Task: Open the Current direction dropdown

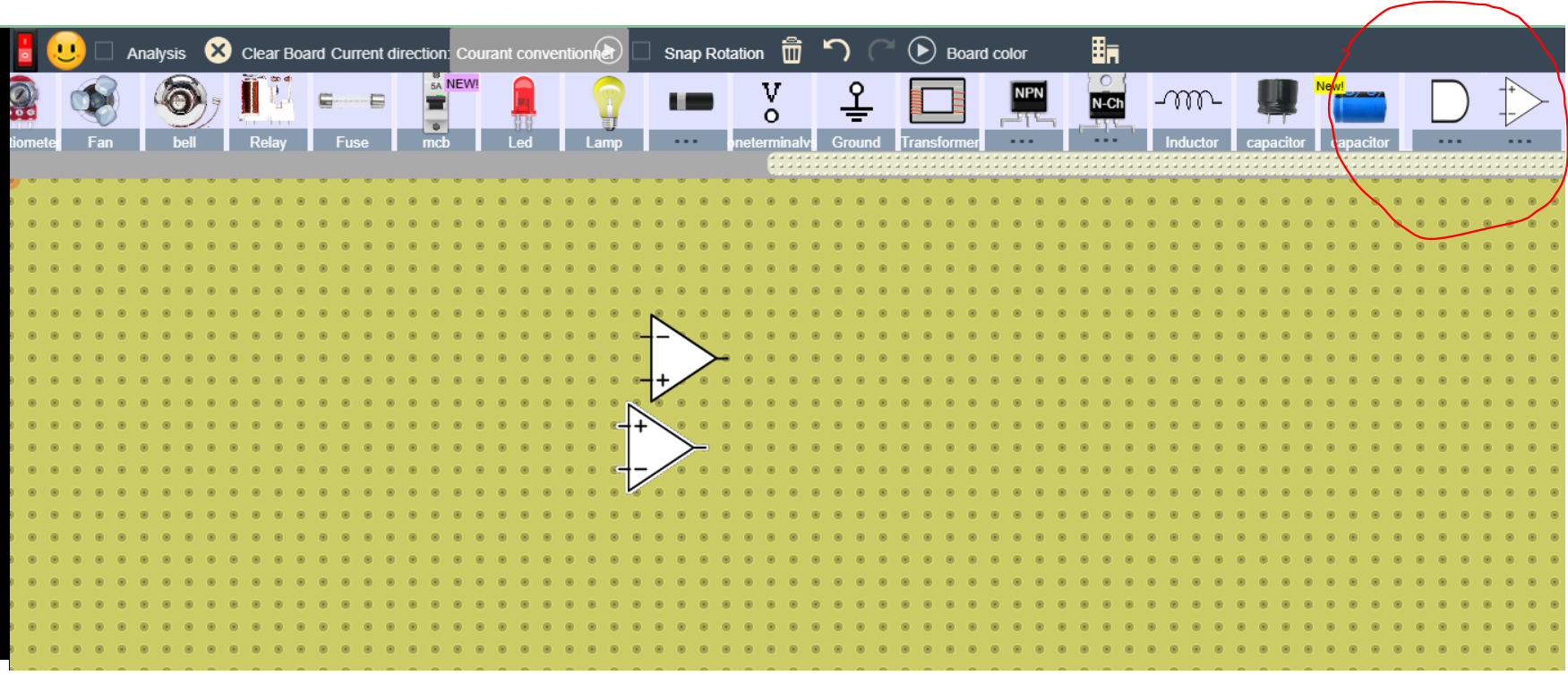Action: pyautogui.click(x=537, y=52)
